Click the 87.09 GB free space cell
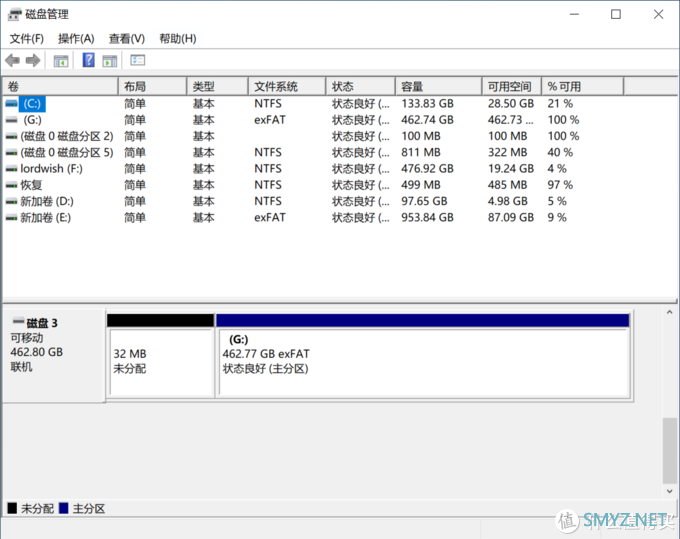This screenshot has height=539, width=680. (510, 218)
